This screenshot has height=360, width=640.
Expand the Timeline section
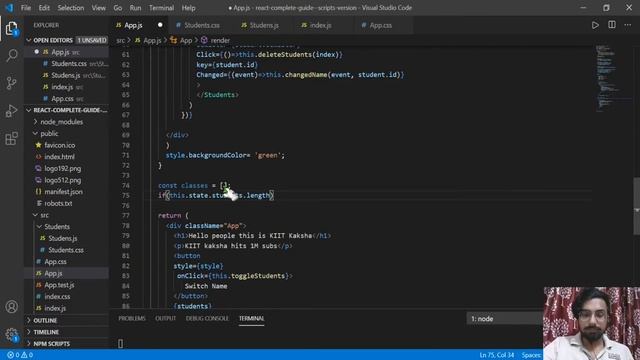coord(46,332)
